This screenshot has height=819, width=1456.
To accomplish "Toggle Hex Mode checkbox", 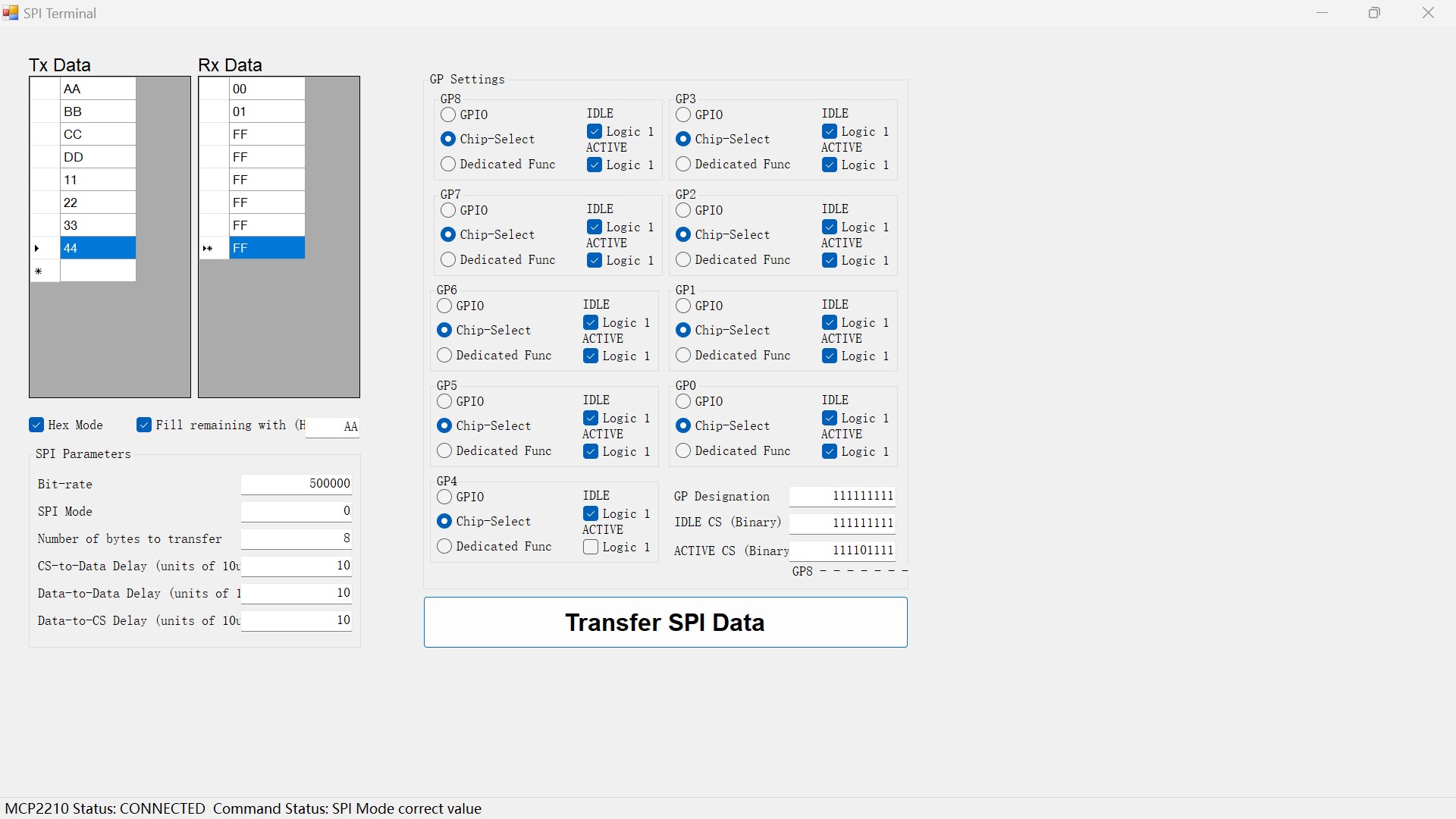I will tap(36, 425).
